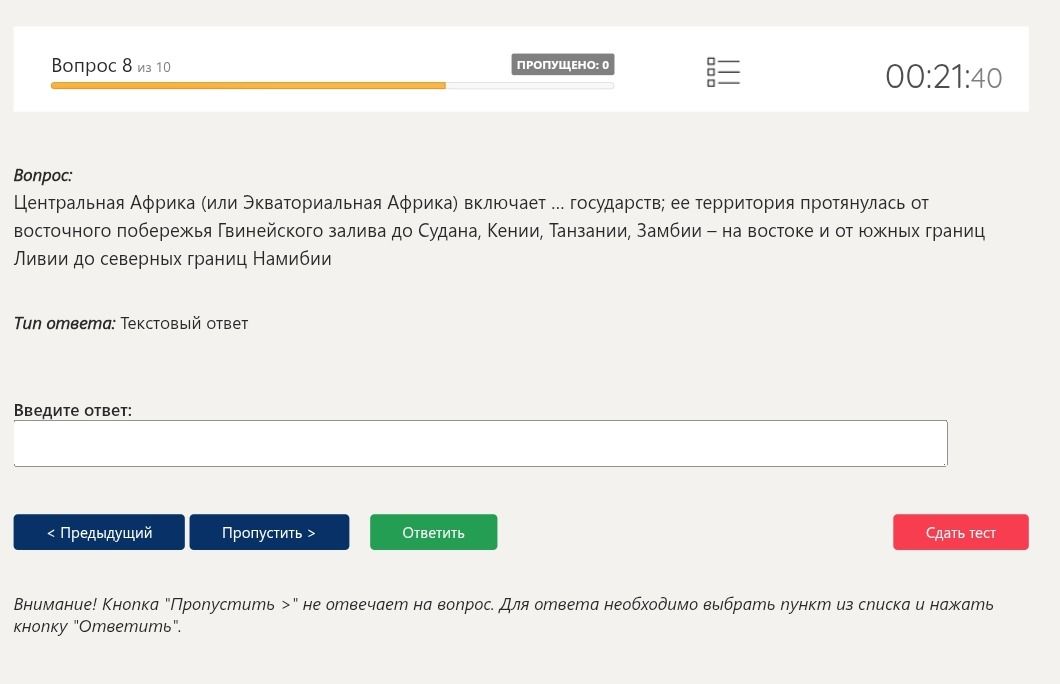Click the seconds part of the timer
Viewport: 1060px width, 684px height.
[987, 78]
